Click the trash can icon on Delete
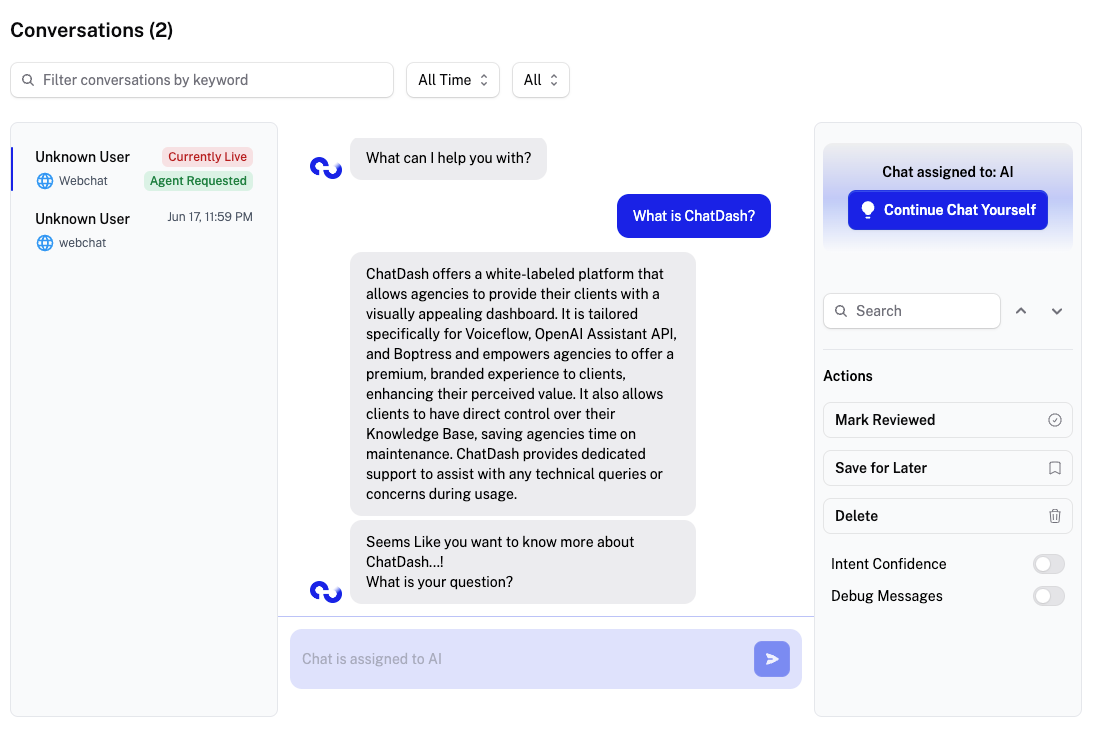The width and height of the screenshot is (1096, 729). [1055, 516]
